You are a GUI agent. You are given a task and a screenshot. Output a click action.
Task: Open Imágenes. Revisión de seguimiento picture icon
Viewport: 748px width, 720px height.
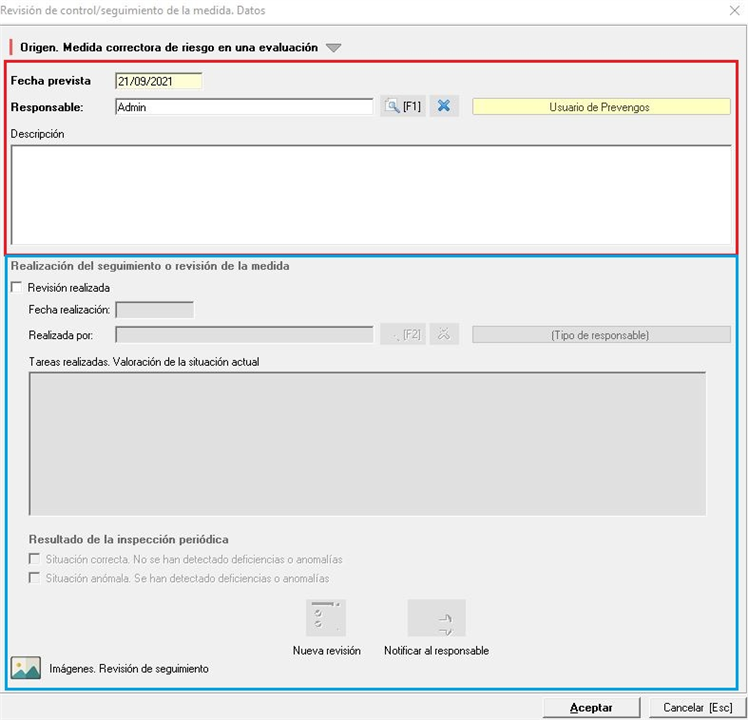point(26,668)
